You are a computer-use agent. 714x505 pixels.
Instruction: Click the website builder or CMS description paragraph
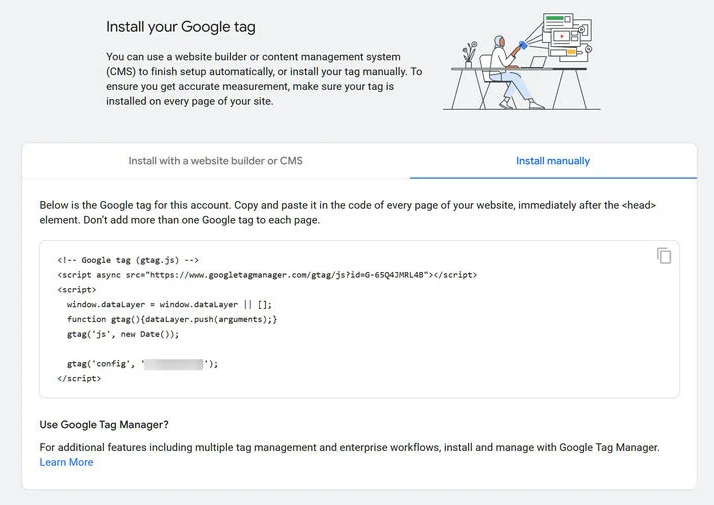tap(264, 79)
